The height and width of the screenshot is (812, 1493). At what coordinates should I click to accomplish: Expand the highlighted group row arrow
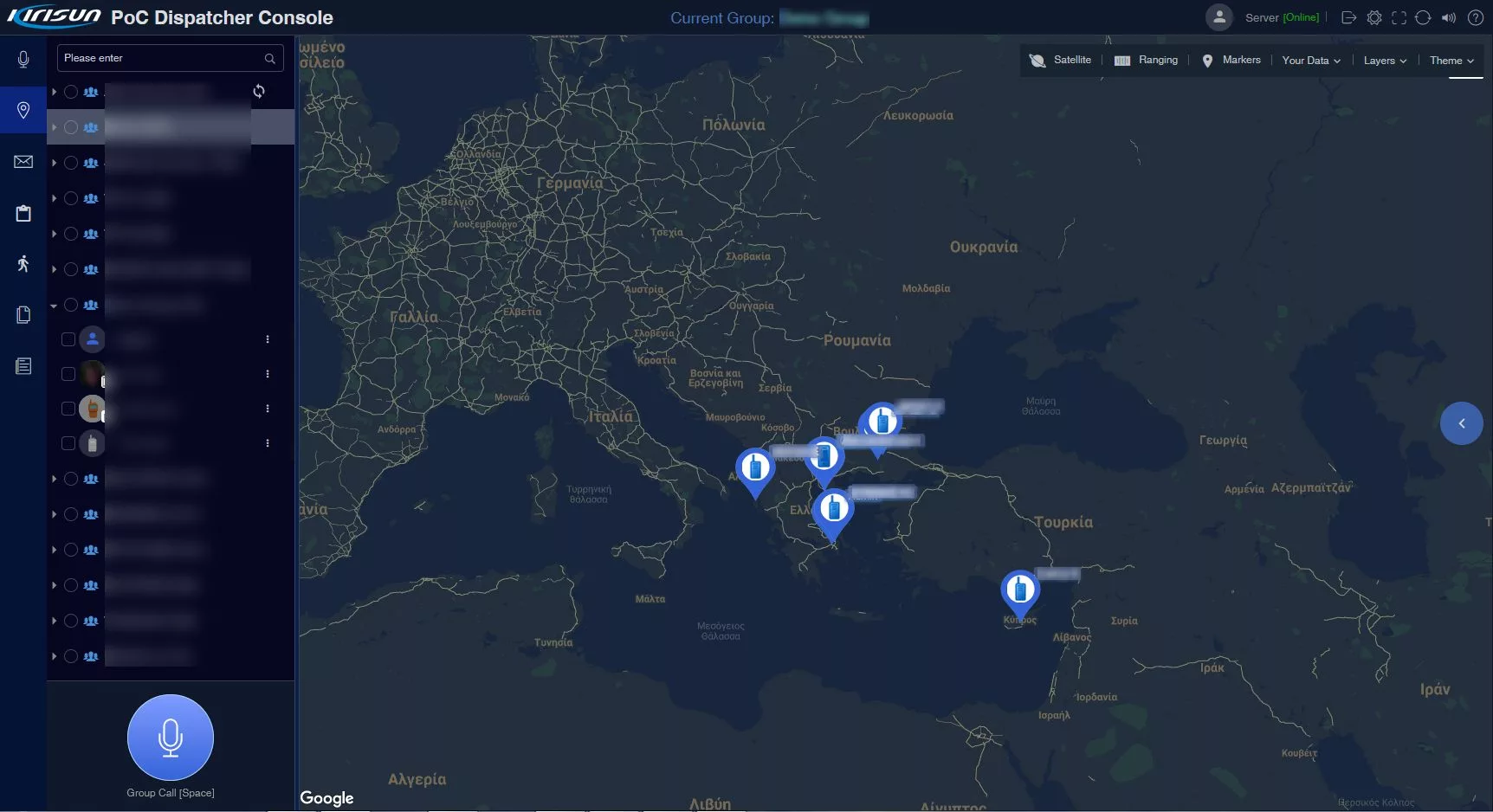click(x=54, y=127)
